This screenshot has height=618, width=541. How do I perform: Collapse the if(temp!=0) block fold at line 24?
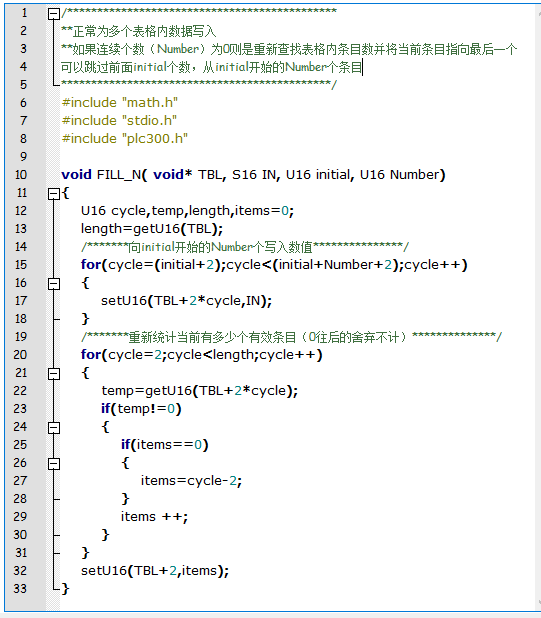[54, 428]
